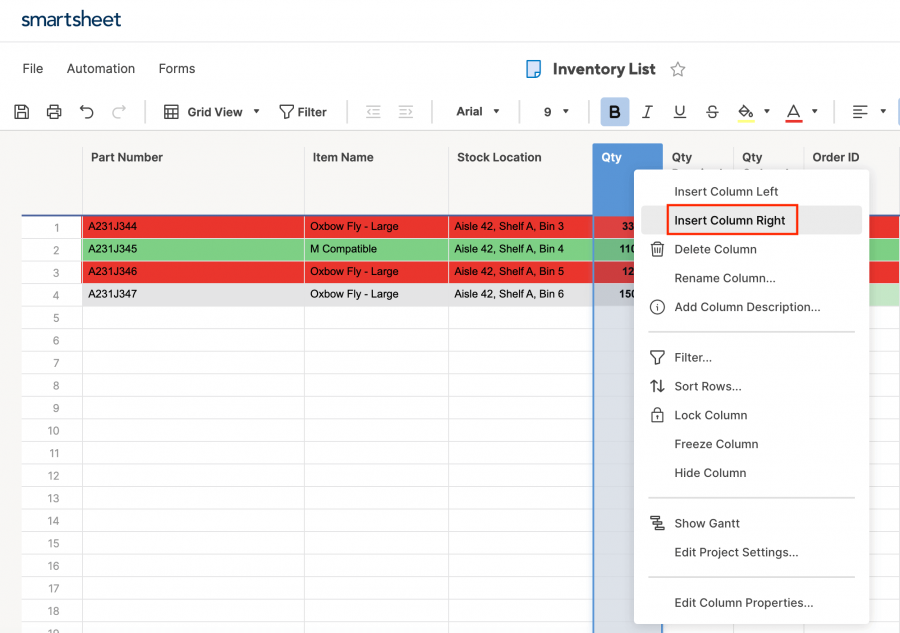The height and width of the screenshot is (633, 900).
Task: Toggle italic formatting
Action: click(x=647, y=111)
